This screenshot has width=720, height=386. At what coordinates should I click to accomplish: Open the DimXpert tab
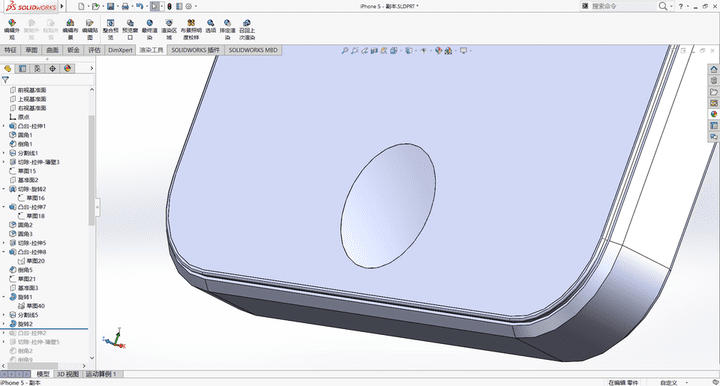click(x=120, y=50)
